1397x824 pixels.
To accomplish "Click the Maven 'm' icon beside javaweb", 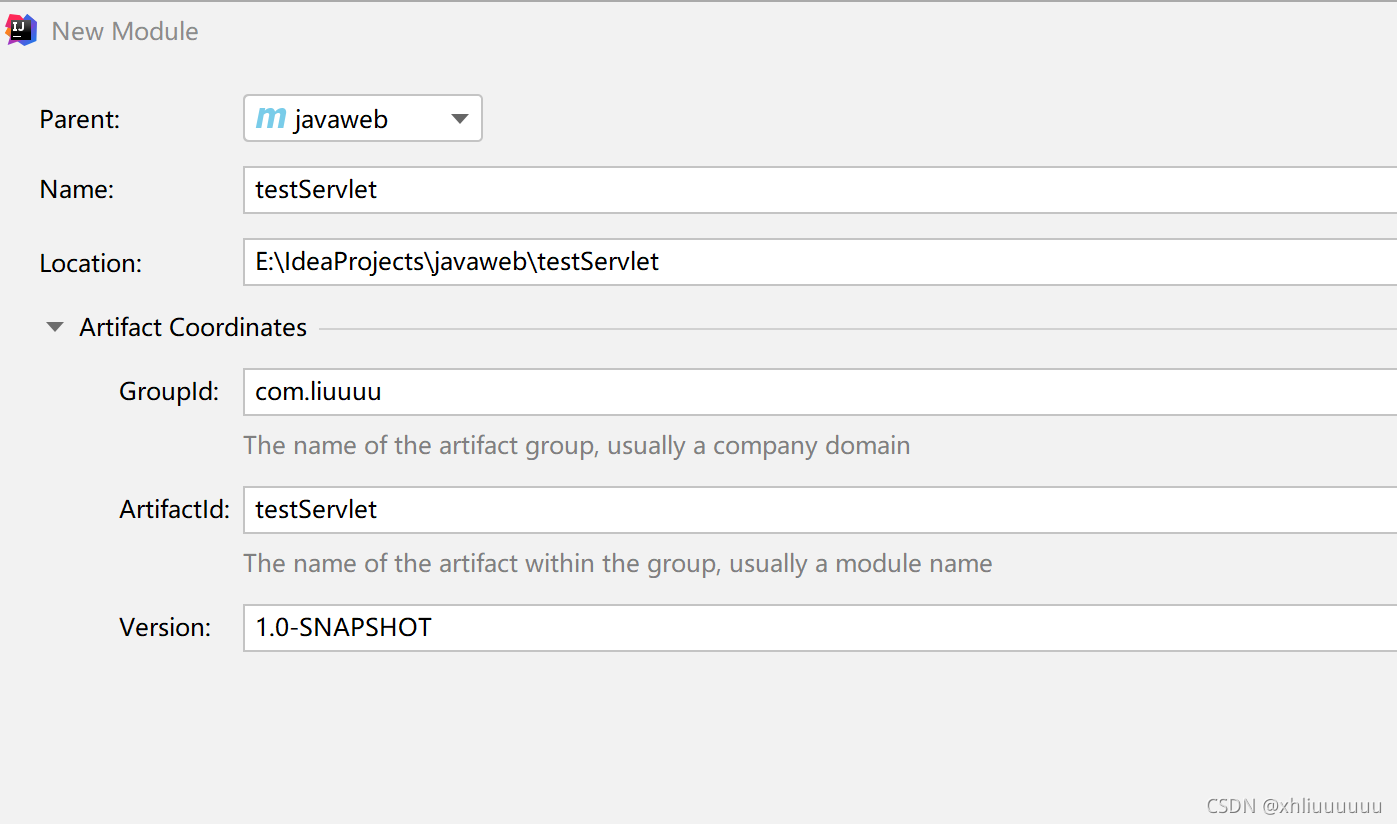I will (271, 119).
